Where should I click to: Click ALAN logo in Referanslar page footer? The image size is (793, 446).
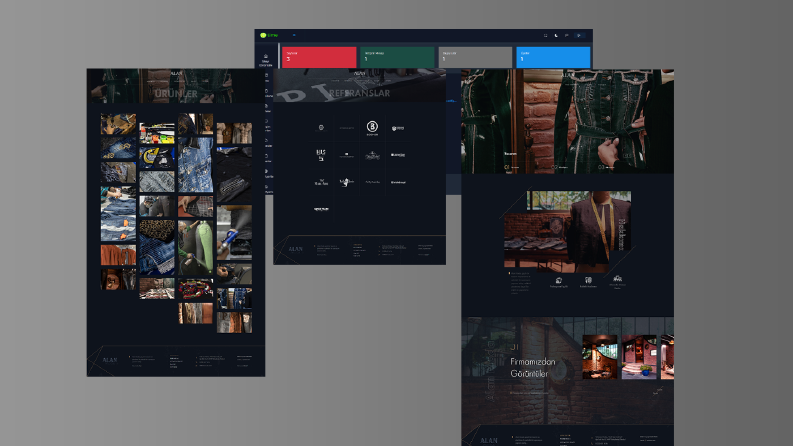295,249
